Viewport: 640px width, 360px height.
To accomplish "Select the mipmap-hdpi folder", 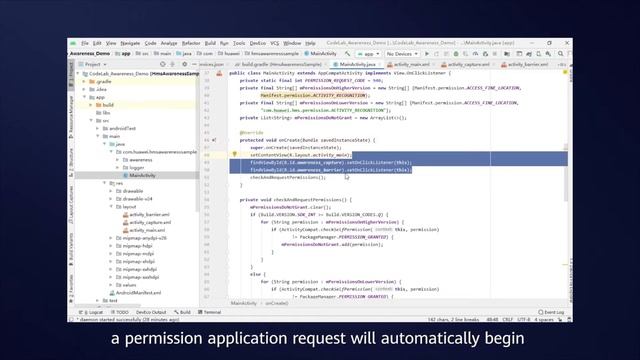I will click(x=137, y=246).
